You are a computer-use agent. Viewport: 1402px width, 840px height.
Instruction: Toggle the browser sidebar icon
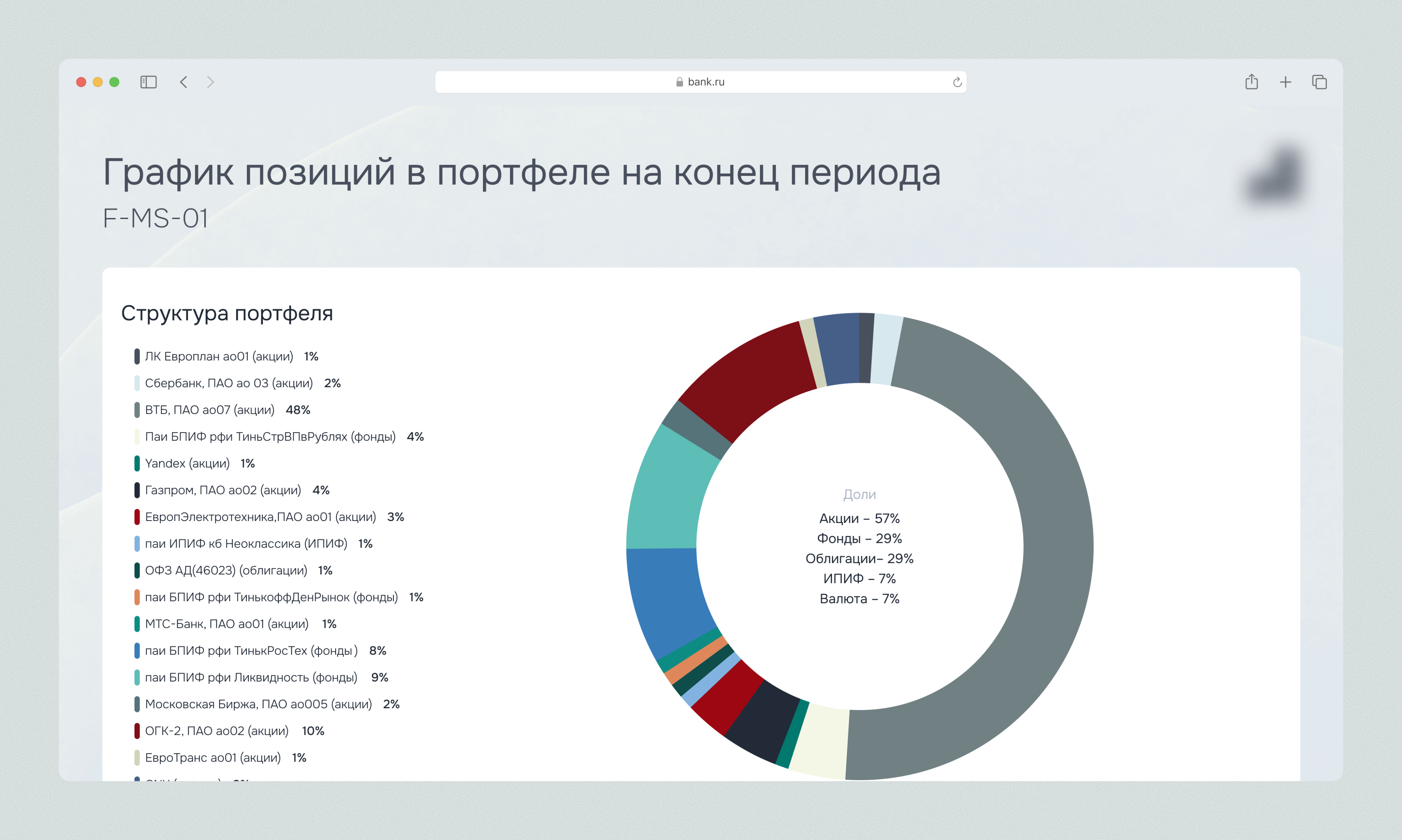pyautogui.click(x=148, y=82)
